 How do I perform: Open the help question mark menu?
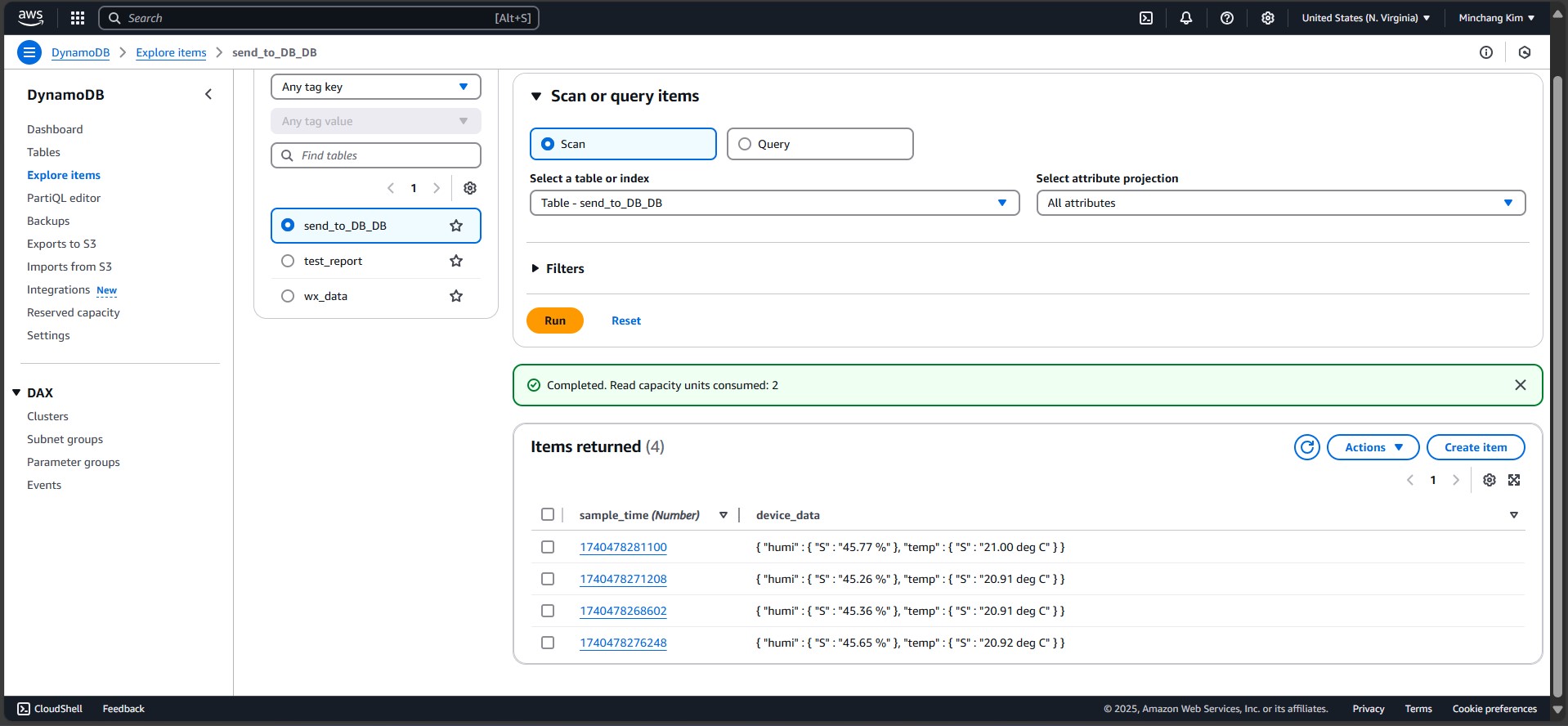1227,18
